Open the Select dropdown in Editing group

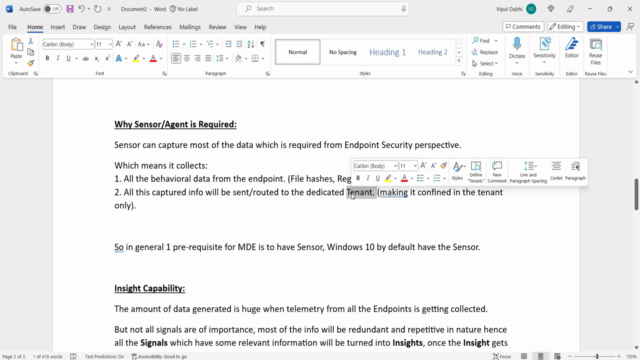(x=485, y=64)
